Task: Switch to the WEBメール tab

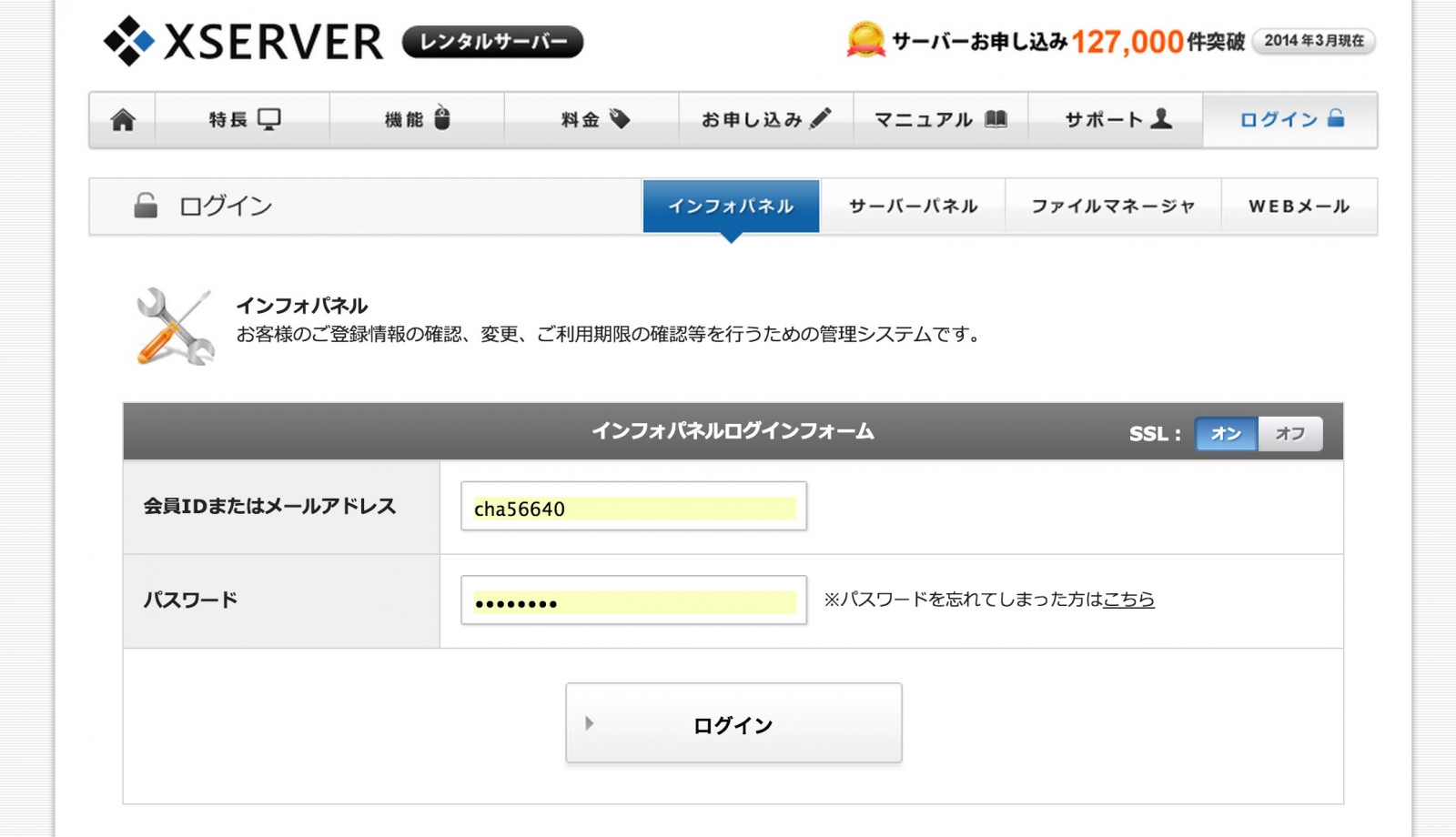Action: pyautogui.click(x=1299, y=207)
